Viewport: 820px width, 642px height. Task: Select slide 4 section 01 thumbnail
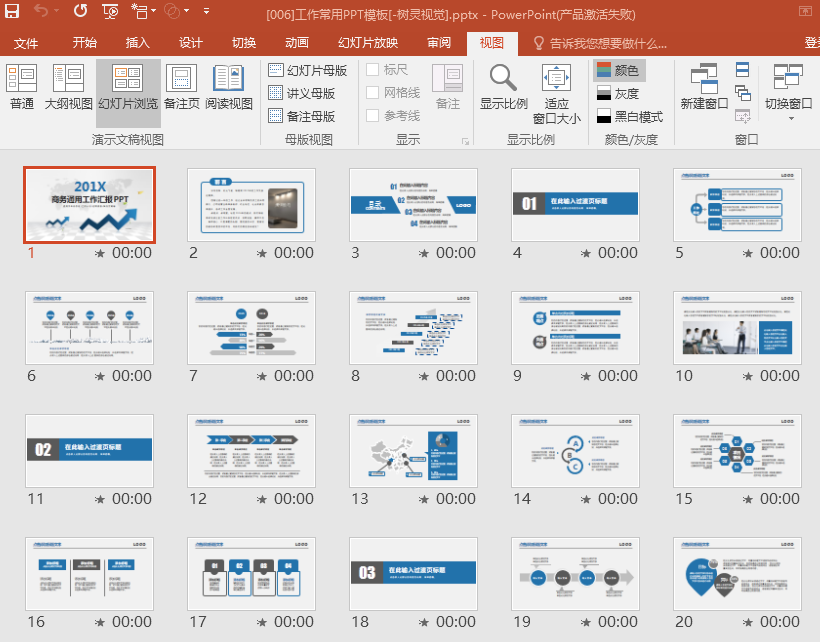click(575, 204)
